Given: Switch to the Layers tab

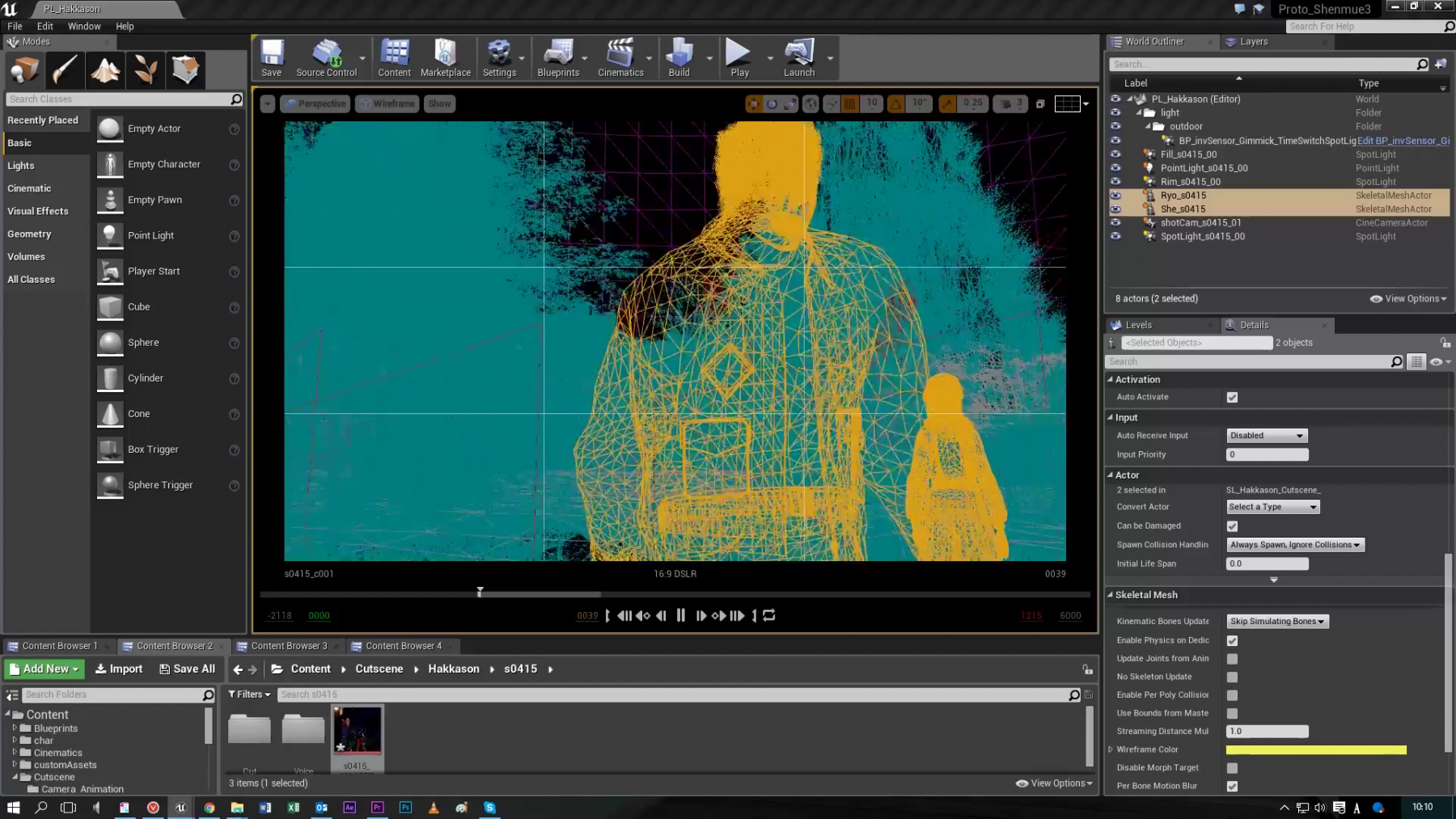Looking at the screenshot, I should point(1253,41).
